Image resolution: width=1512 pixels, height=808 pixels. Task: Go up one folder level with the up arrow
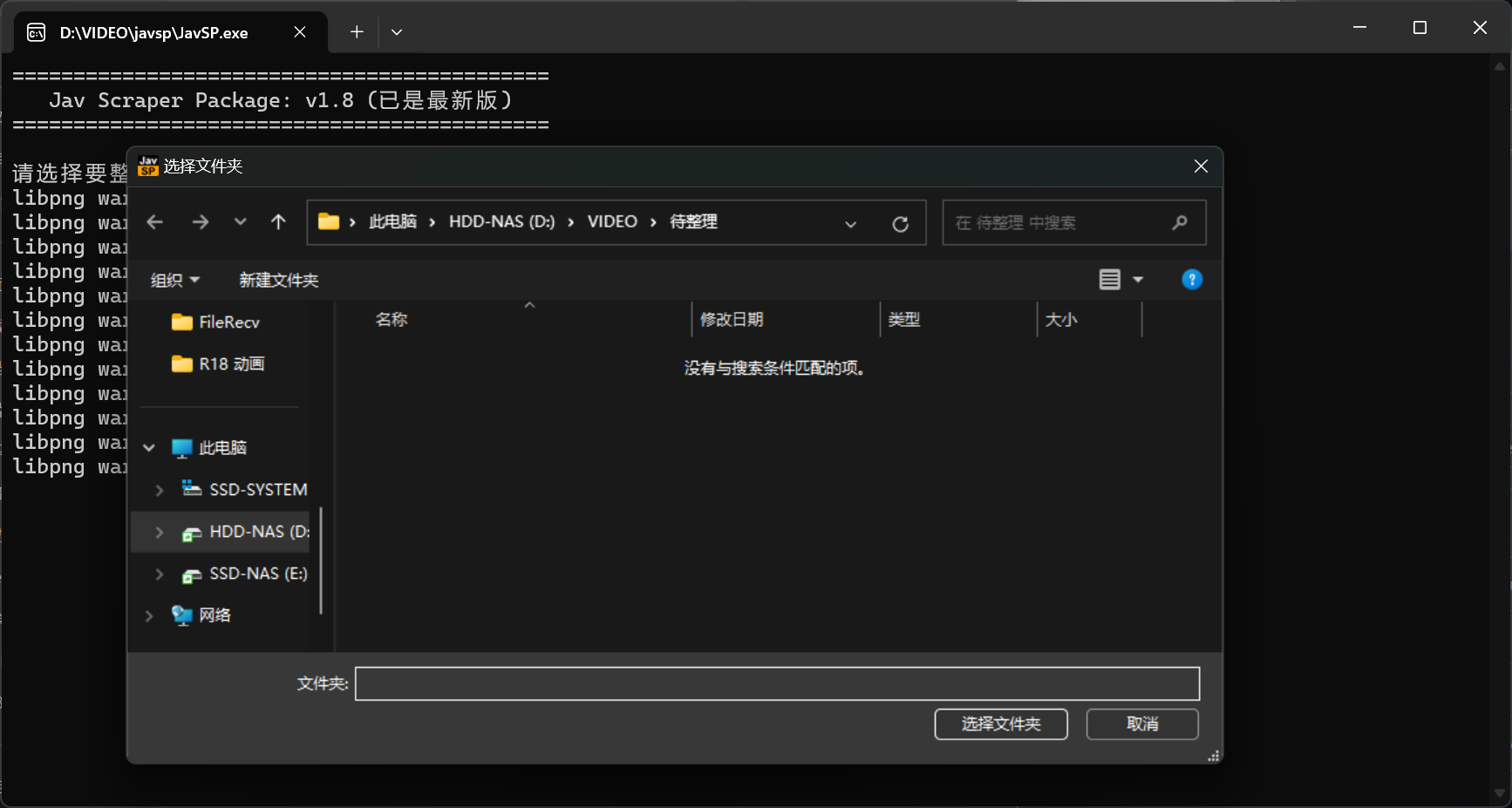tap(278, 222)
